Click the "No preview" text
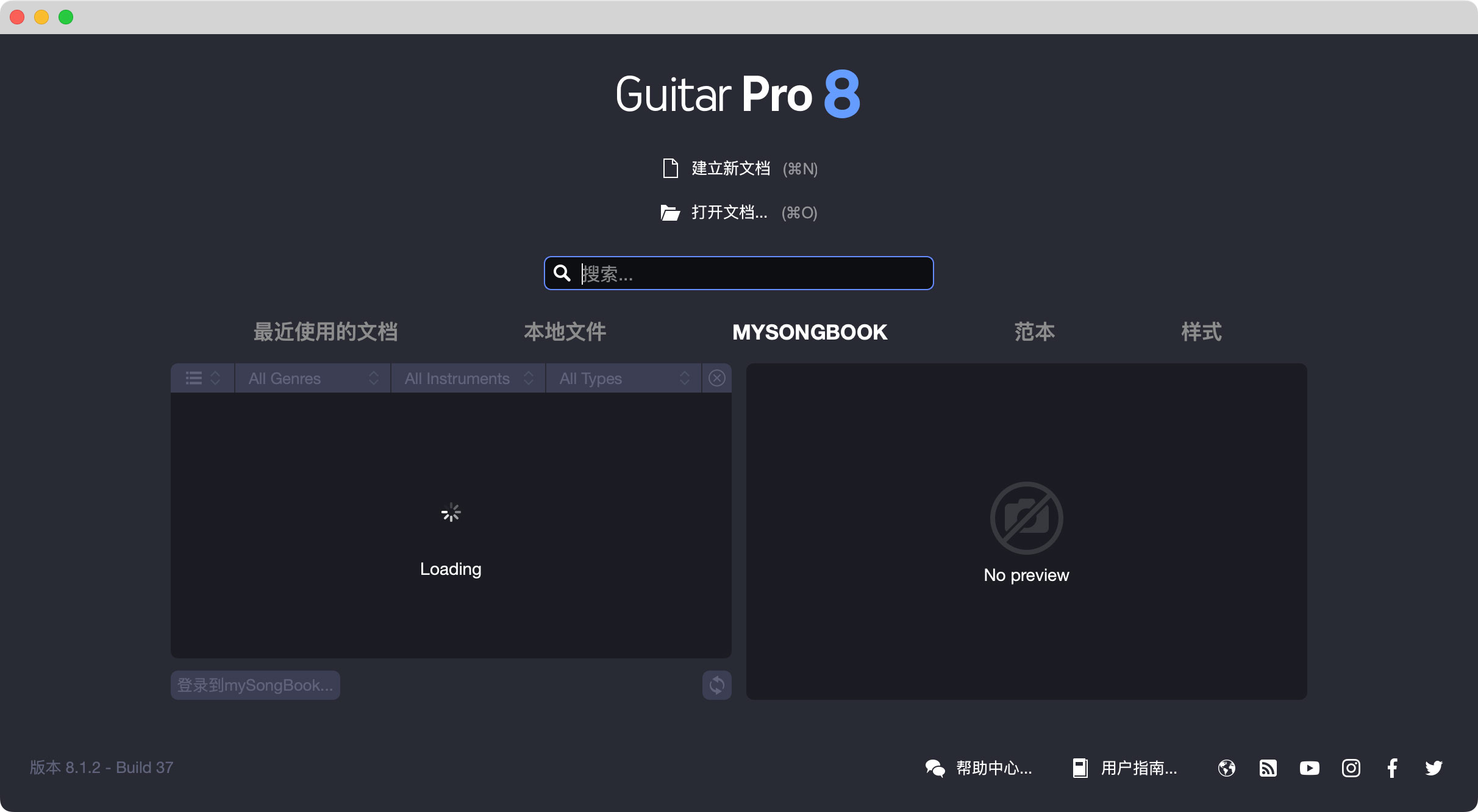 pos(1026,575)
